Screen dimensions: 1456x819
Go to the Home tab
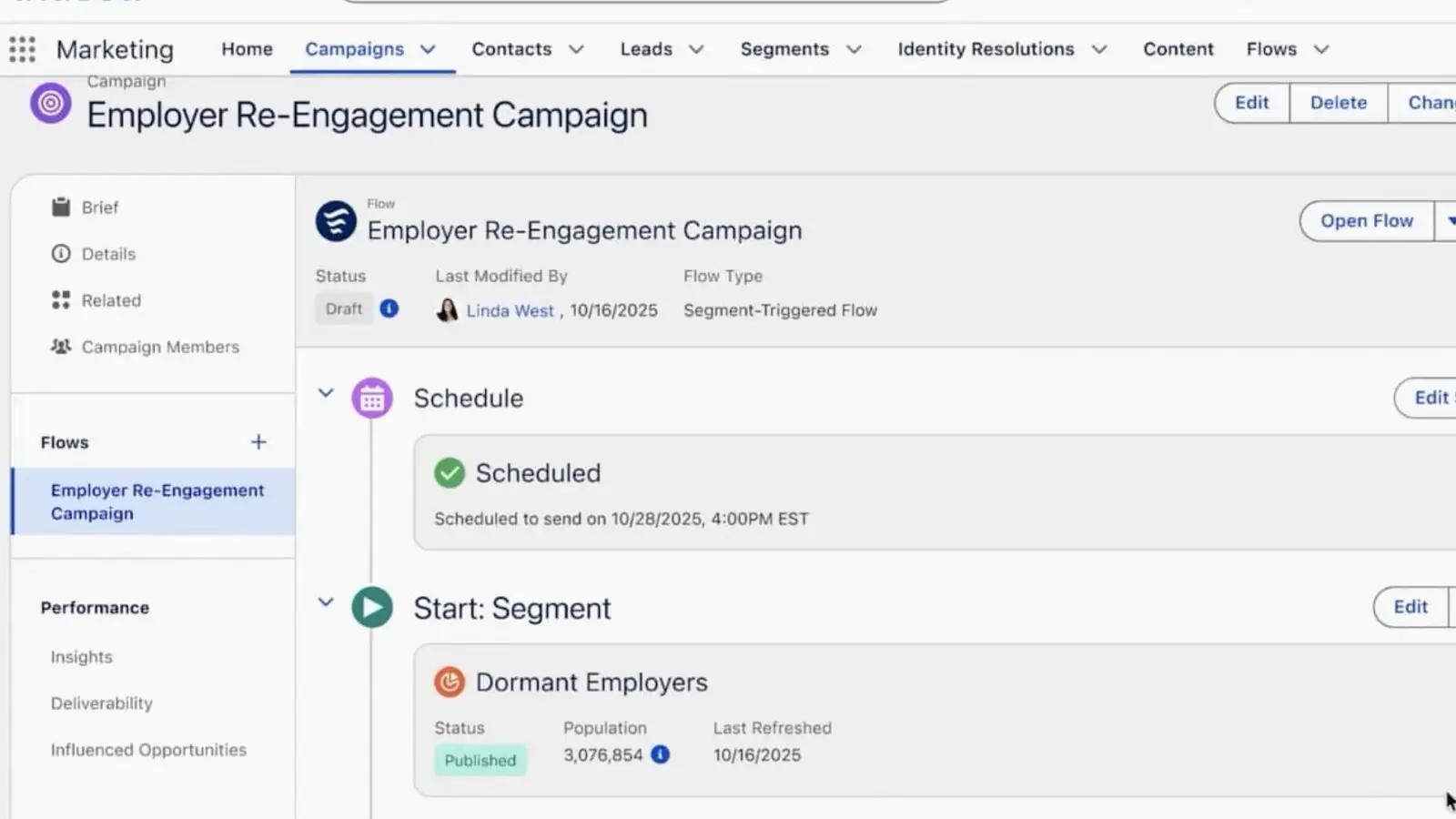point(247,49)
